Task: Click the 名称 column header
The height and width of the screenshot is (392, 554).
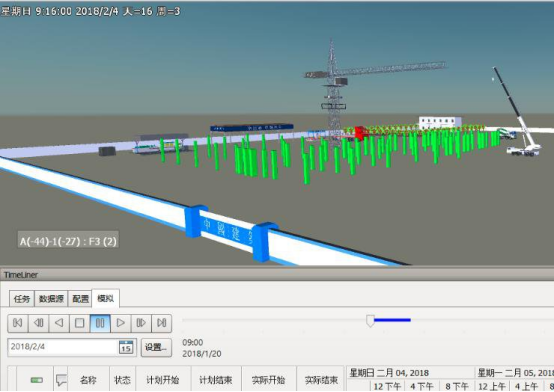Action: pyautogui.click(x=88, y=380)
